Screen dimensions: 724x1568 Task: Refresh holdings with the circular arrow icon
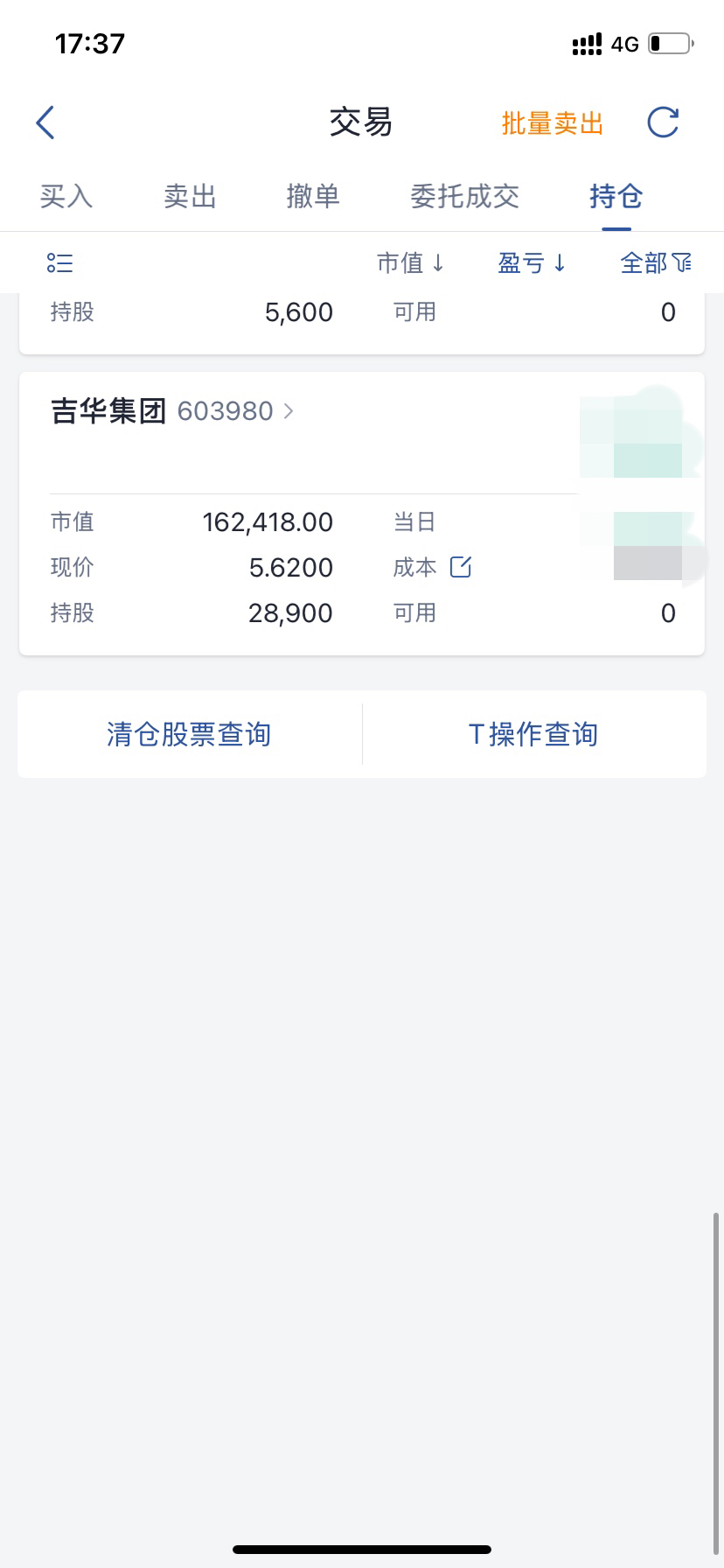pyautogui.click(x=663, y=122)
